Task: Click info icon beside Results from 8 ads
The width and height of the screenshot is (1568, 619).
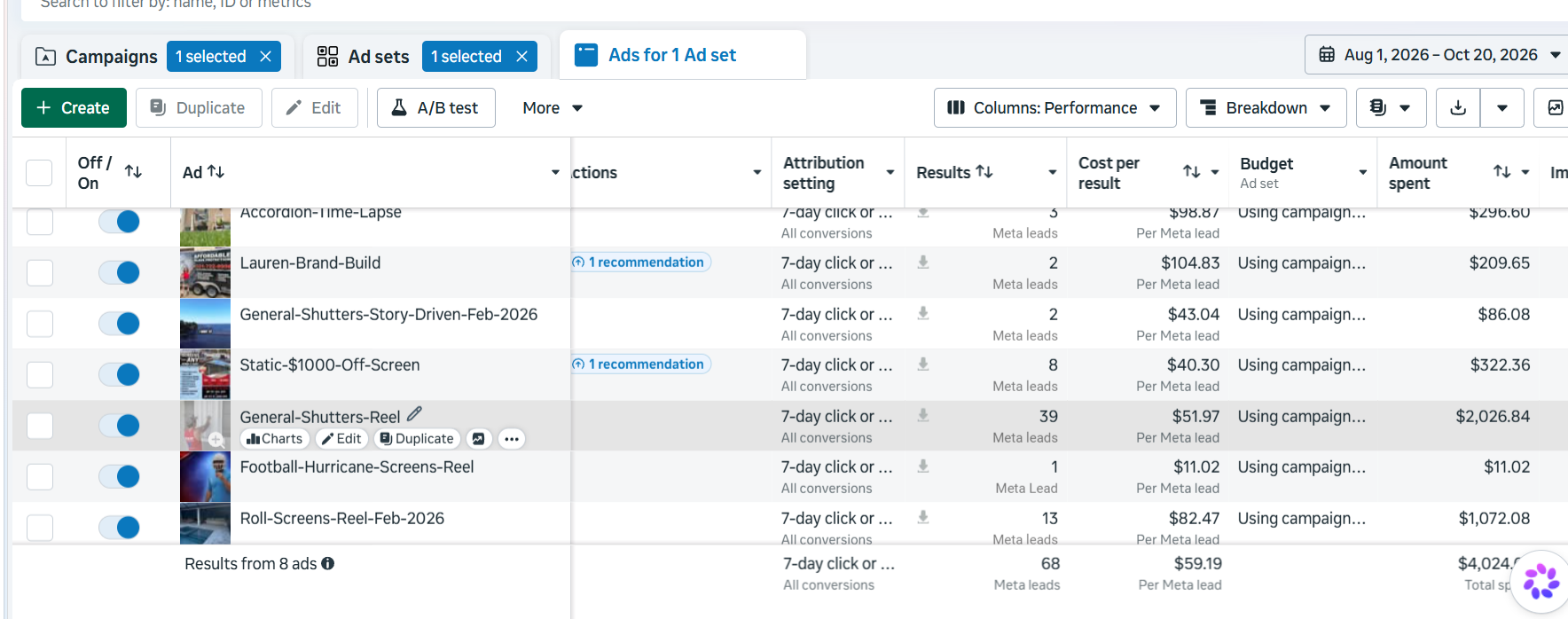Action: coord(327,563)
